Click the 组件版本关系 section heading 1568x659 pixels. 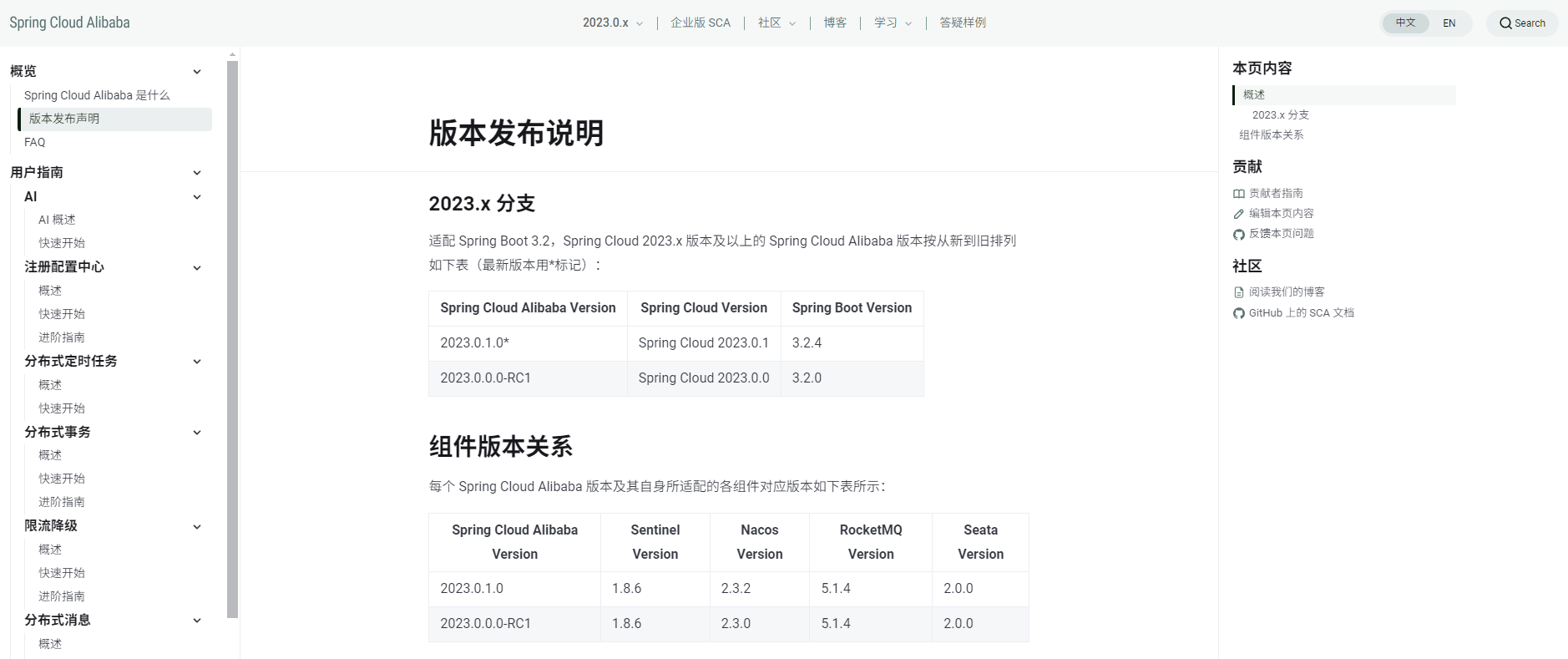[x=501, y=447]
